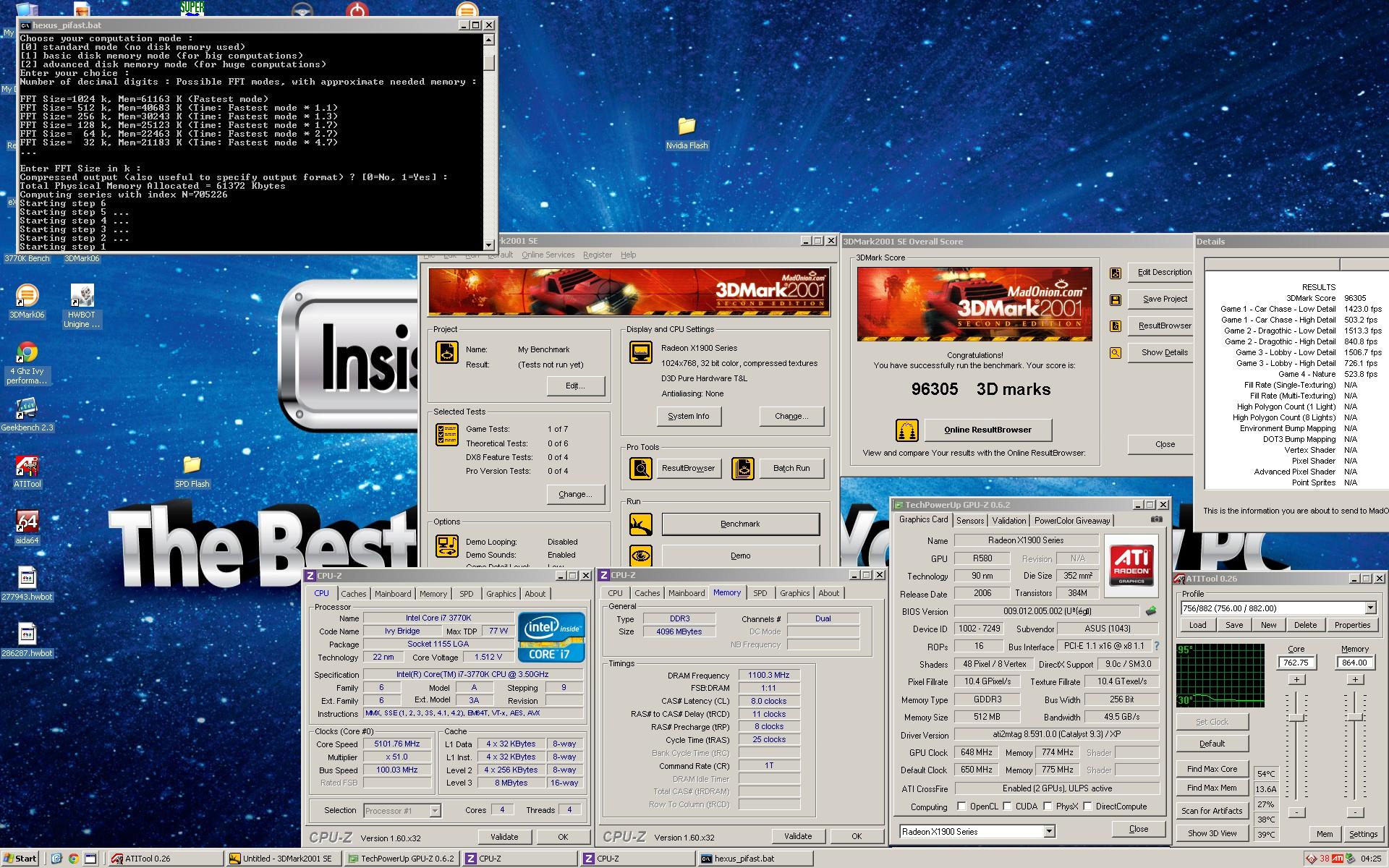Click the console window scrollbar down arrow
The height and width of the screenshot is (868, 1389).
[x=489, y=244]
